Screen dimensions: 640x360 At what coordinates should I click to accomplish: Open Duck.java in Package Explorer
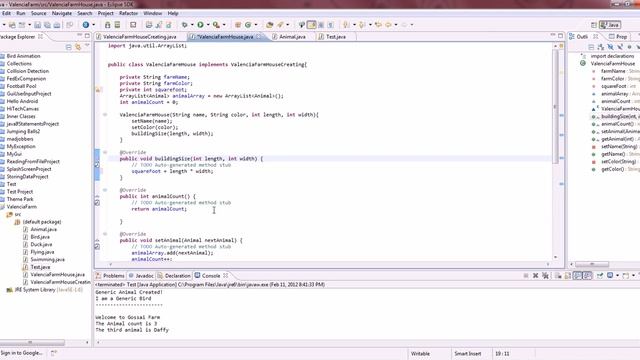(x=41, y=244)
